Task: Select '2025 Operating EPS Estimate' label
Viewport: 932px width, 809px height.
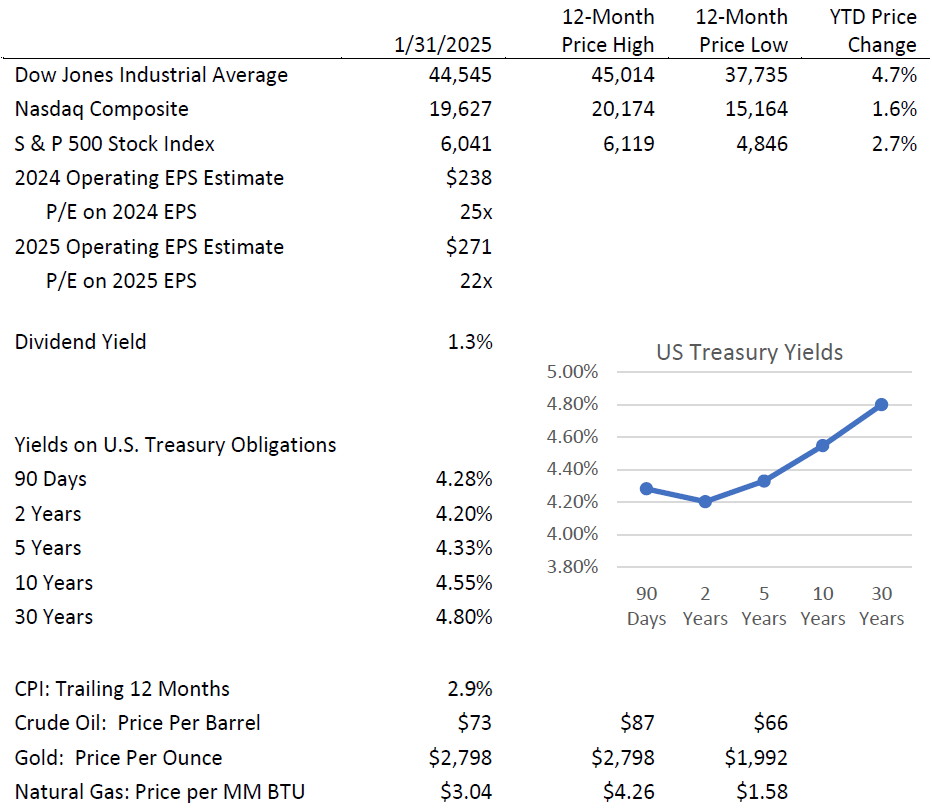Action: pos(149,247)
